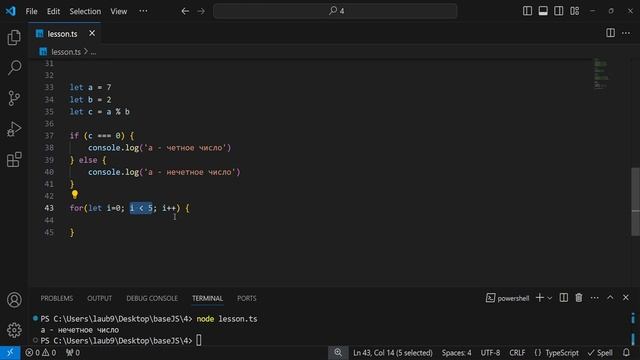Open the Source Control view
Viewport: 640px width, 360px height.
[14, 98]
